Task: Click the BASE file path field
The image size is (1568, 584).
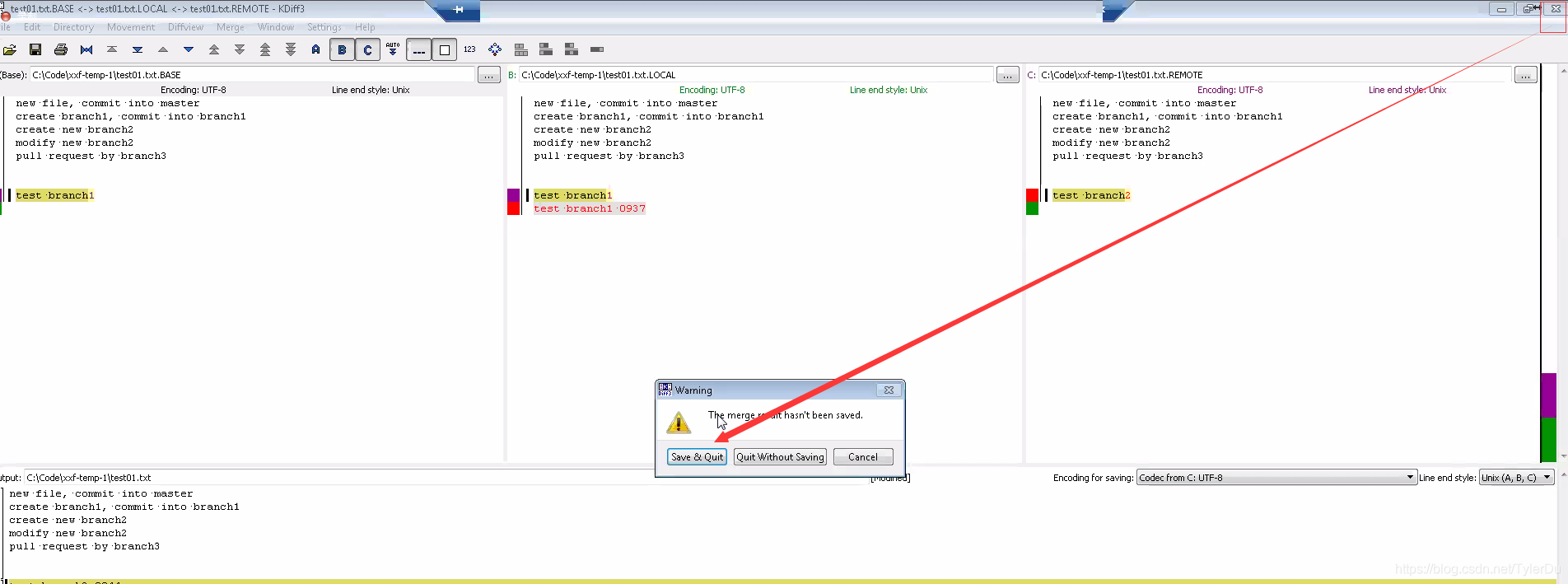Action: coord(253,75)
